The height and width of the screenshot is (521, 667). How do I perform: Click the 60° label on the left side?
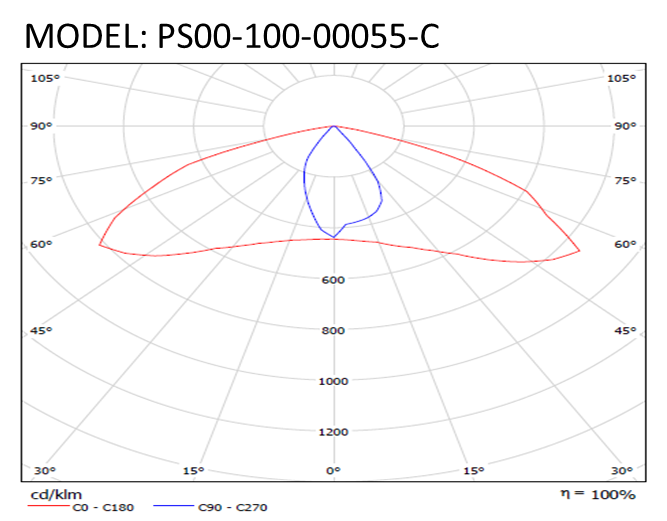click(41, 245)
